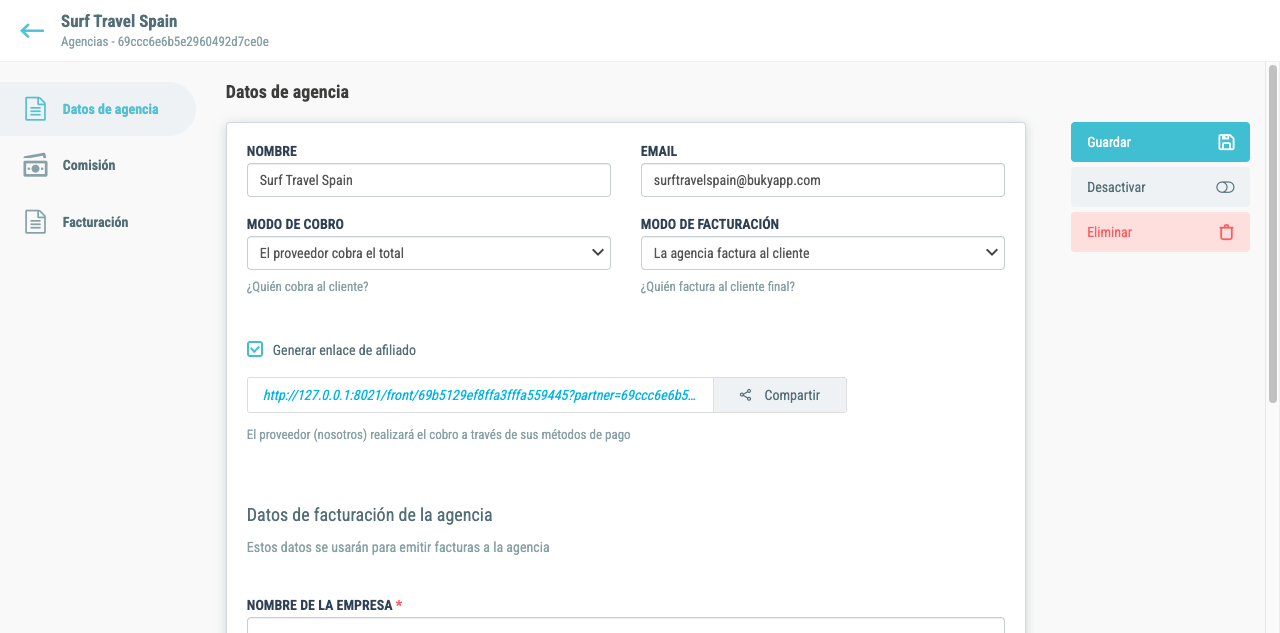Click the Facturación document icon
The width and height of the screenshot is (1280, 633).
coord(35,222)
